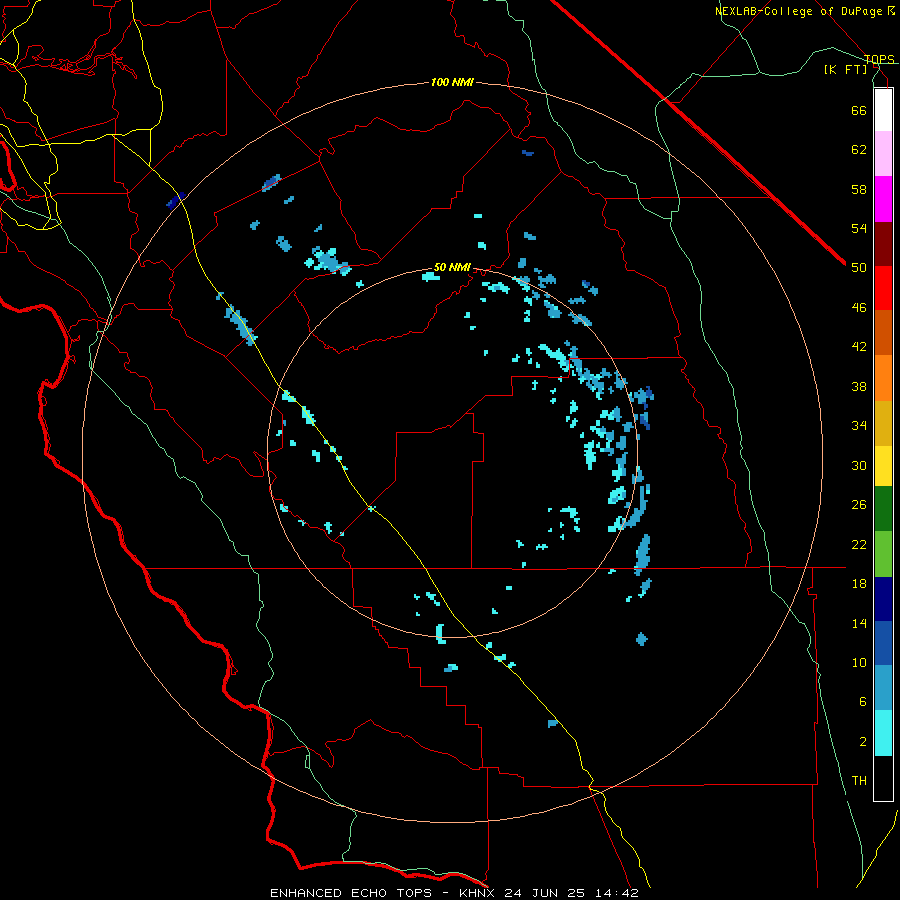This screenshot has height=900, width=900.
Task: Click the legend value 54
Action: [859, 228]
